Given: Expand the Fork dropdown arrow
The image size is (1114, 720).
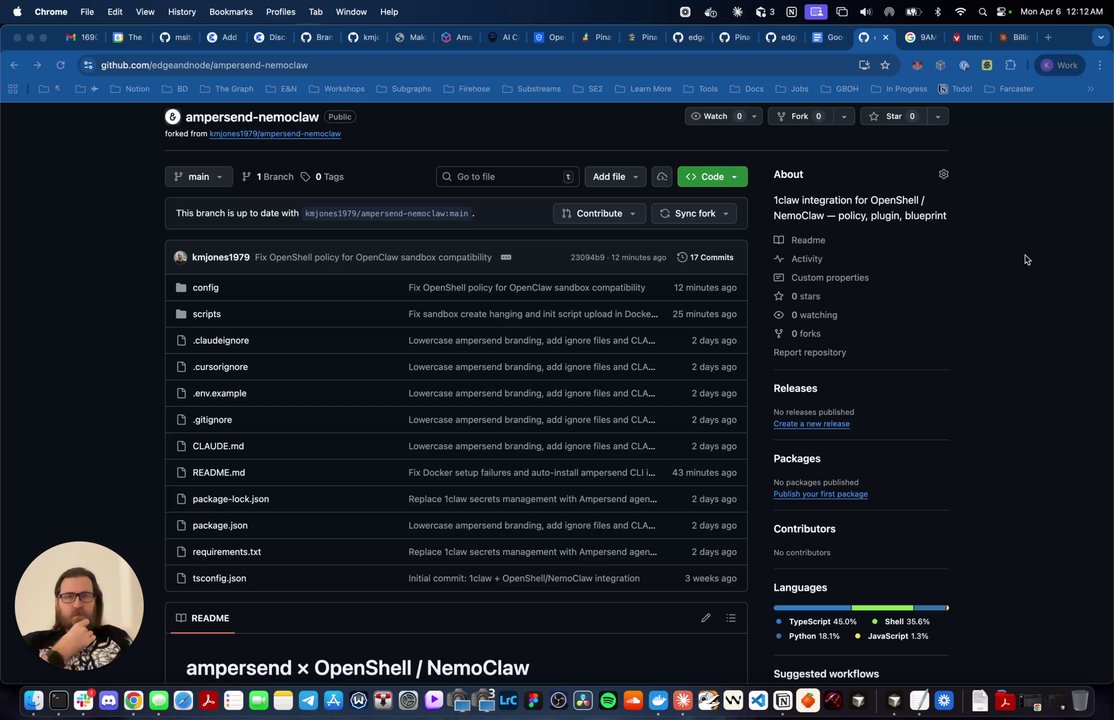Looking at the screenshot, I should (x=844, y=116).
